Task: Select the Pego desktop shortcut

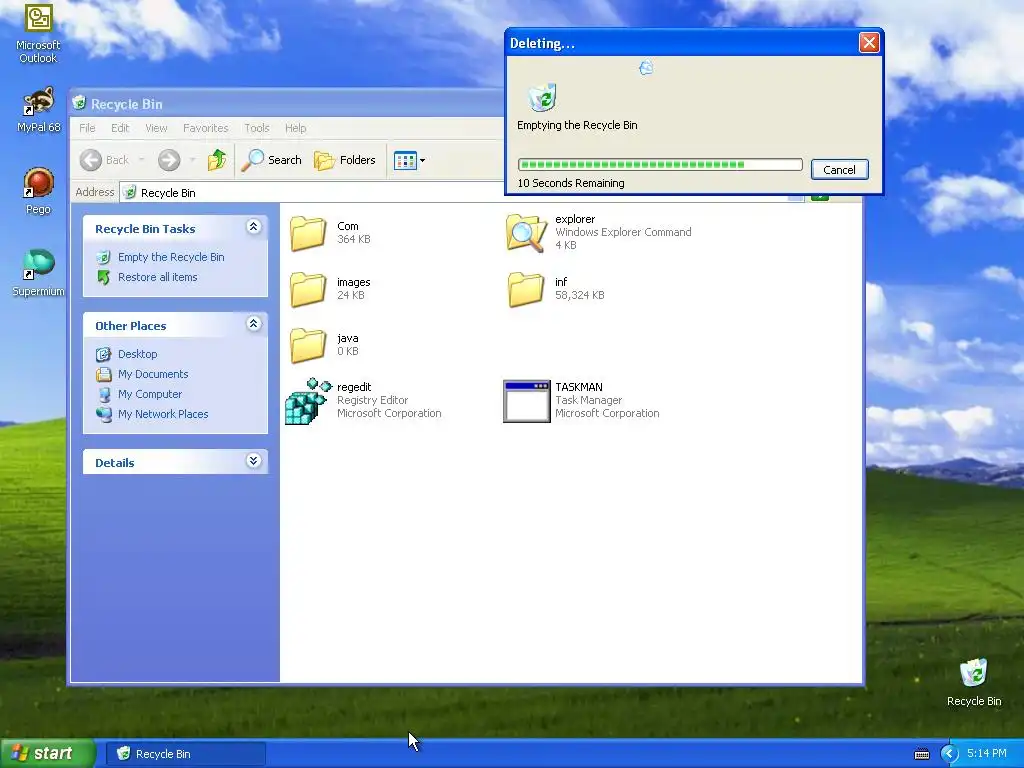Action: tap(38, 191)
